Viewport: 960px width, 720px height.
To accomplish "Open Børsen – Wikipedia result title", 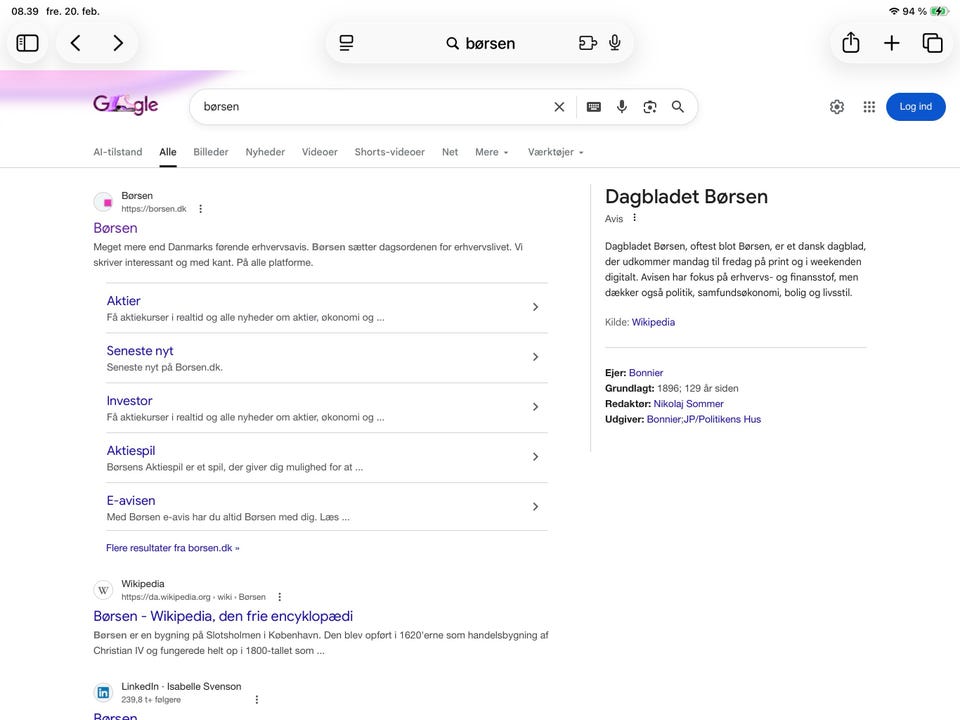I will point(223,616).
